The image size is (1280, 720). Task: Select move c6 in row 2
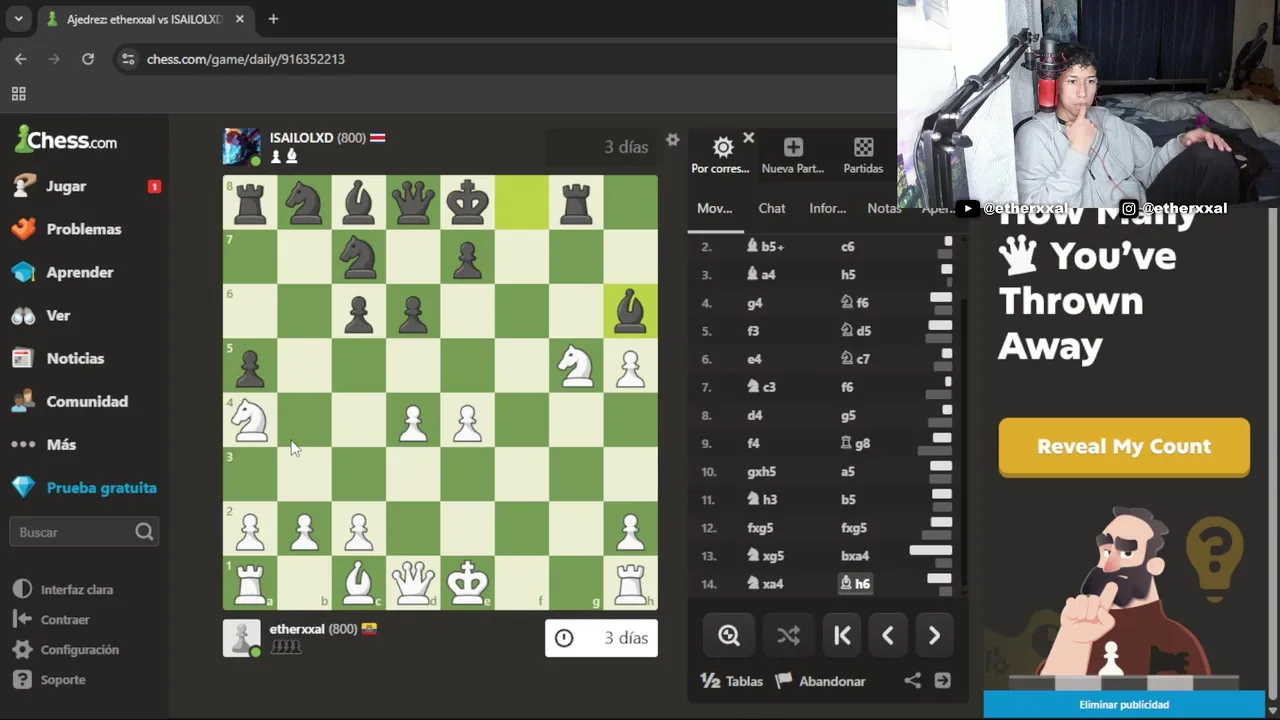point(847,246)
